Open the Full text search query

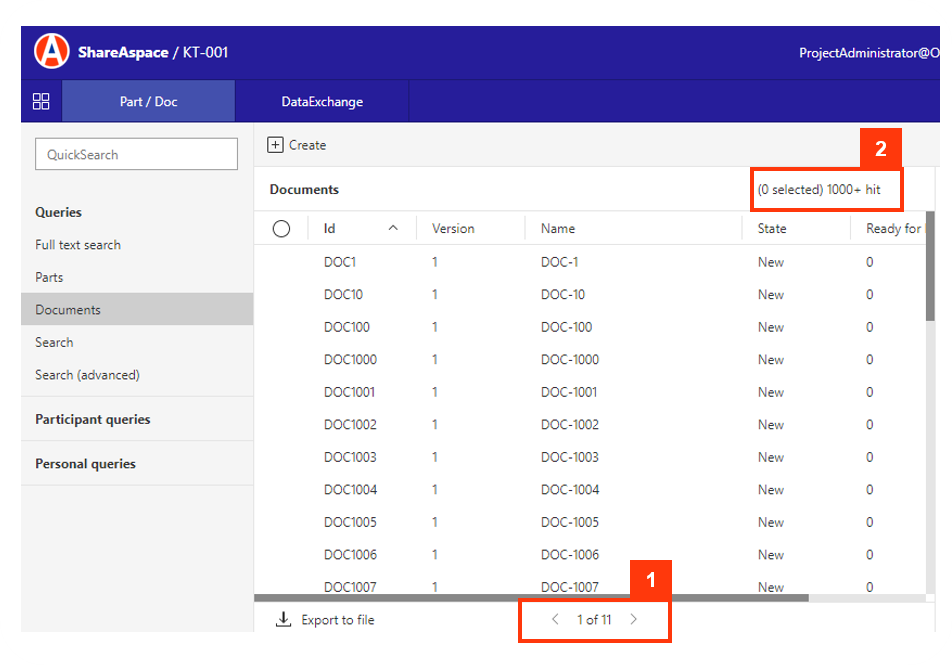pyautogui.click(x=78, y=245)
